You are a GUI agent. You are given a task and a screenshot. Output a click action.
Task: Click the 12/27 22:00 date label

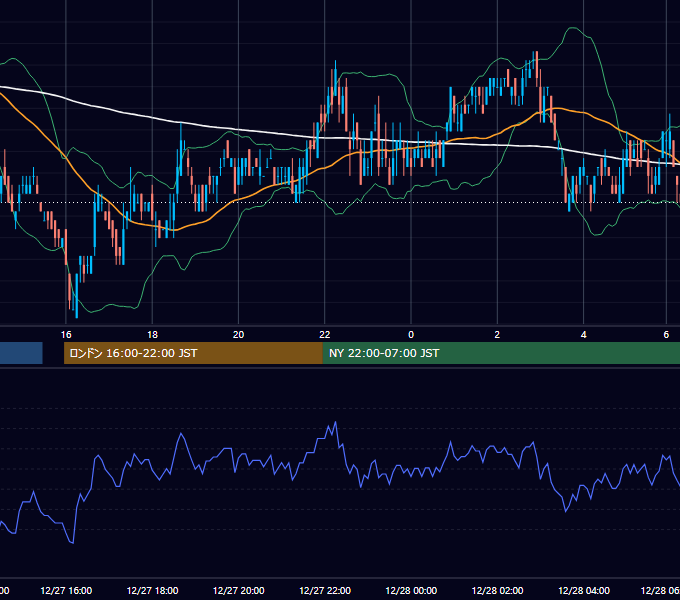coord(325,591)
